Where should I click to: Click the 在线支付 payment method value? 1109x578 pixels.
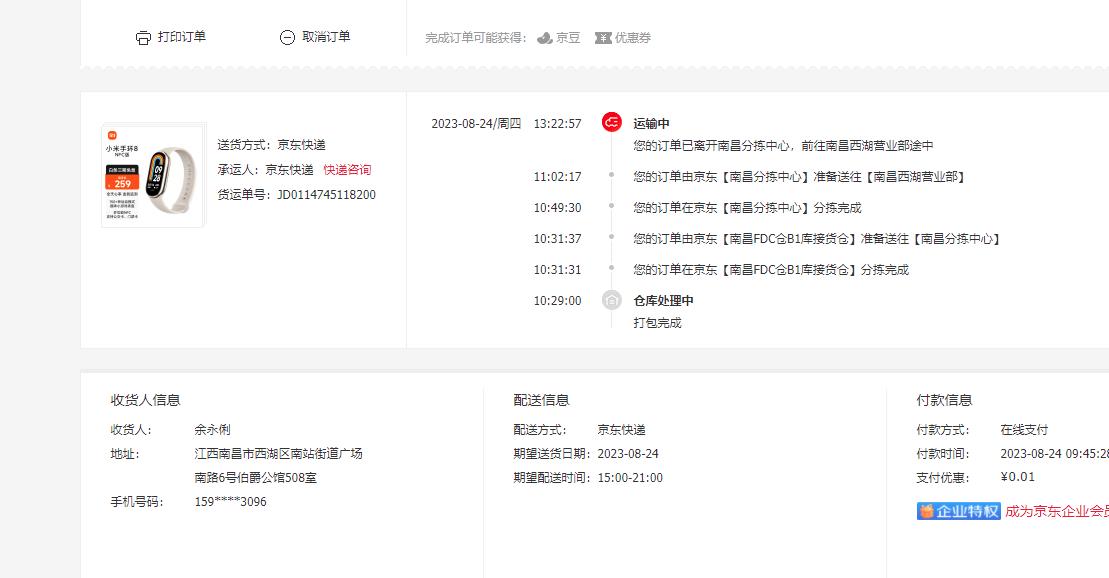pyautogui.click(x=1024, y=429)
